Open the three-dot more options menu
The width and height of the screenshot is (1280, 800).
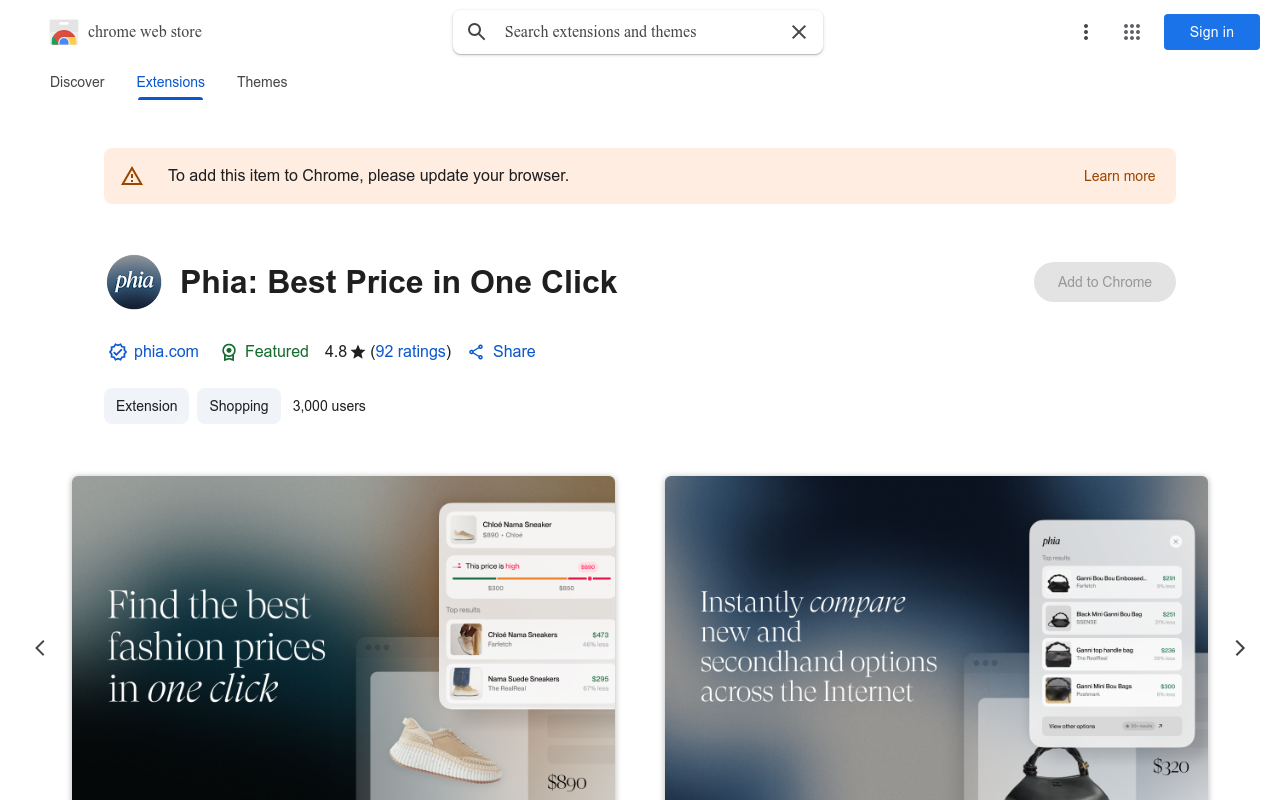tap(1086, 32)
